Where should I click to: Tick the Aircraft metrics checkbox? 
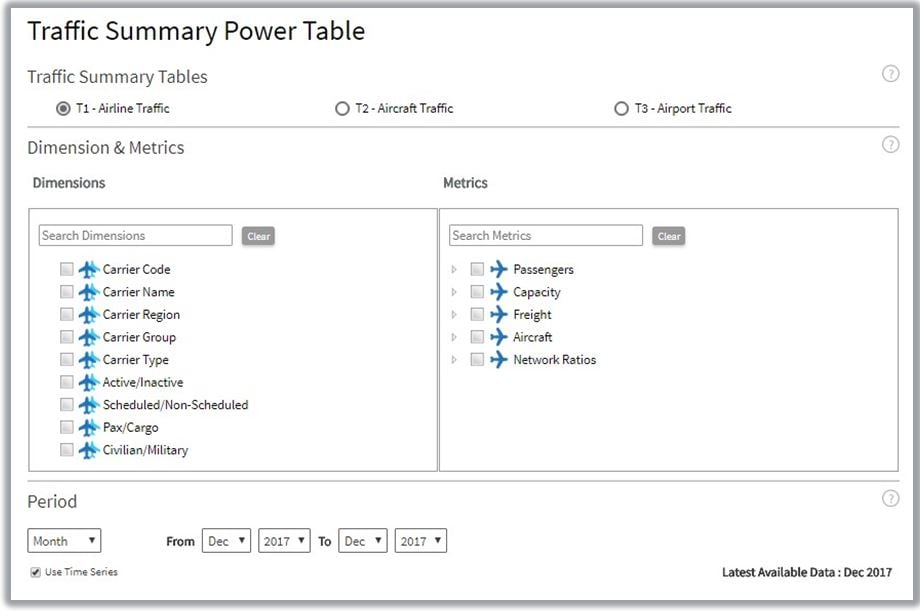477,337
